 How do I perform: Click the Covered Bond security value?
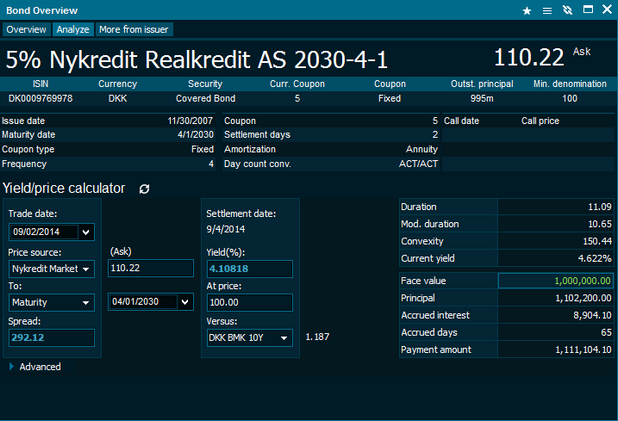pos(205,99)
